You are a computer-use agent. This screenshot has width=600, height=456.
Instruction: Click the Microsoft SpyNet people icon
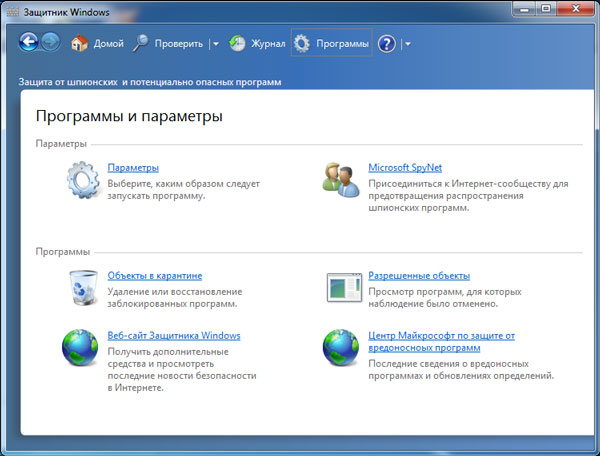coord(341,180)
